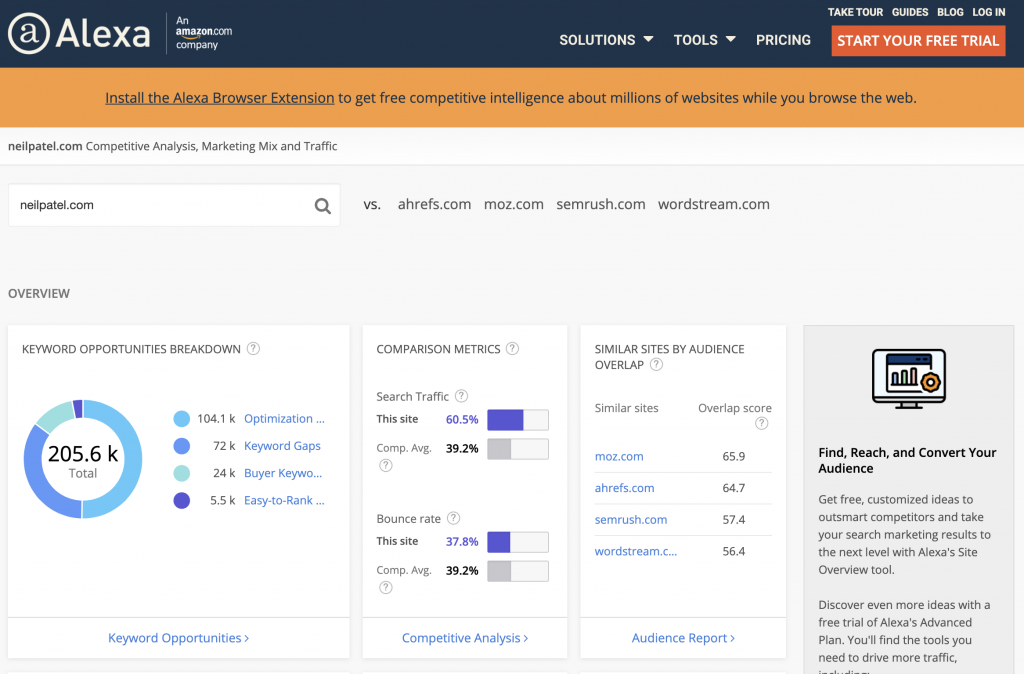Open the Pricing page
The image size is (1024, 674).
pos(783,40)
